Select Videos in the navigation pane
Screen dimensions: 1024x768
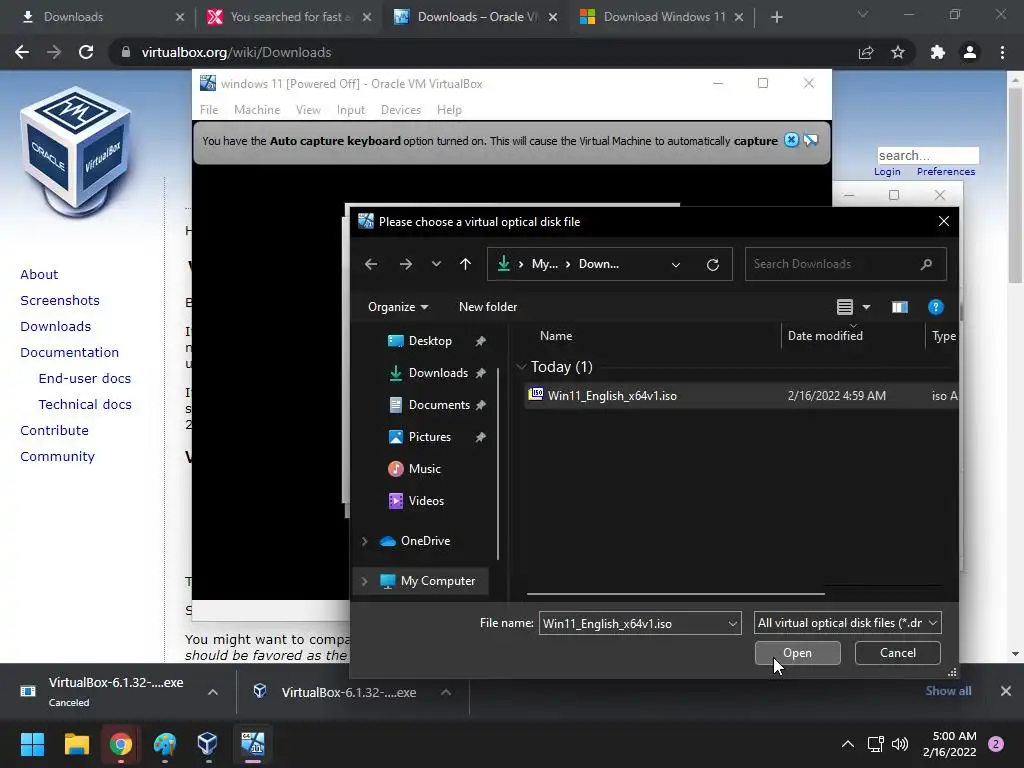click(426, 501)
